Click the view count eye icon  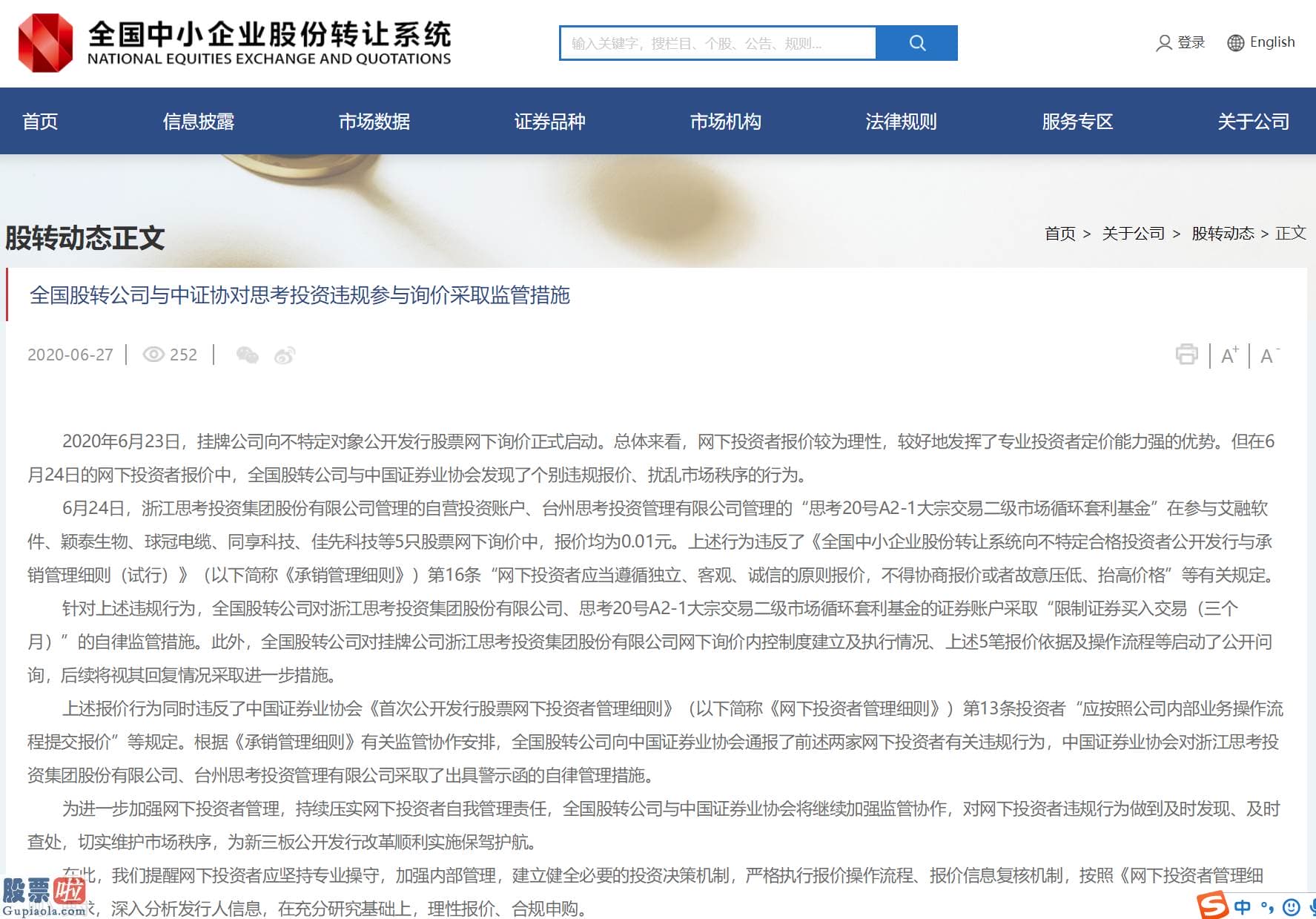pos(153,355)
